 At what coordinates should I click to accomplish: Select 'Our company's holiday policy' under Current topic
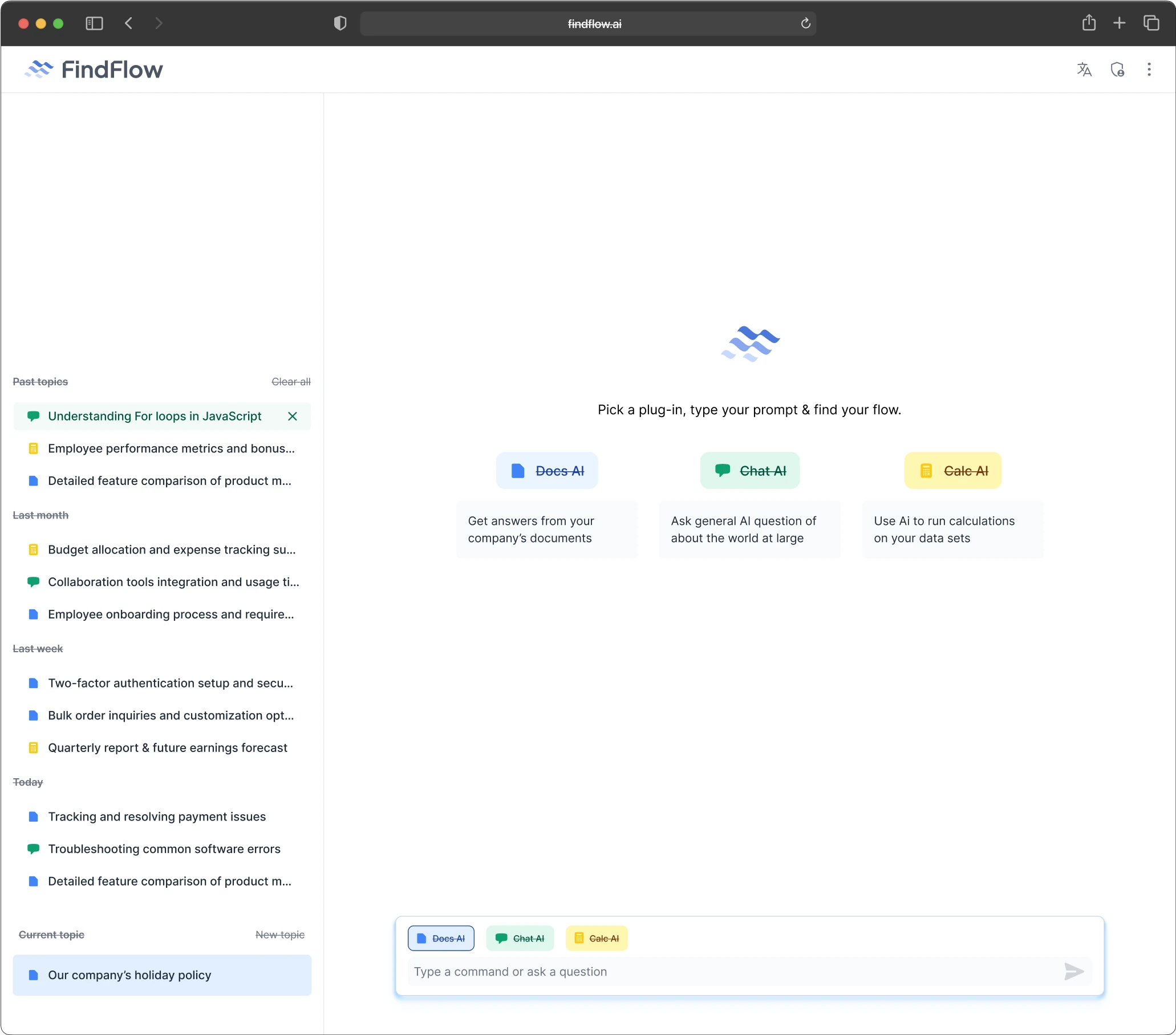[x=129, y=975]
